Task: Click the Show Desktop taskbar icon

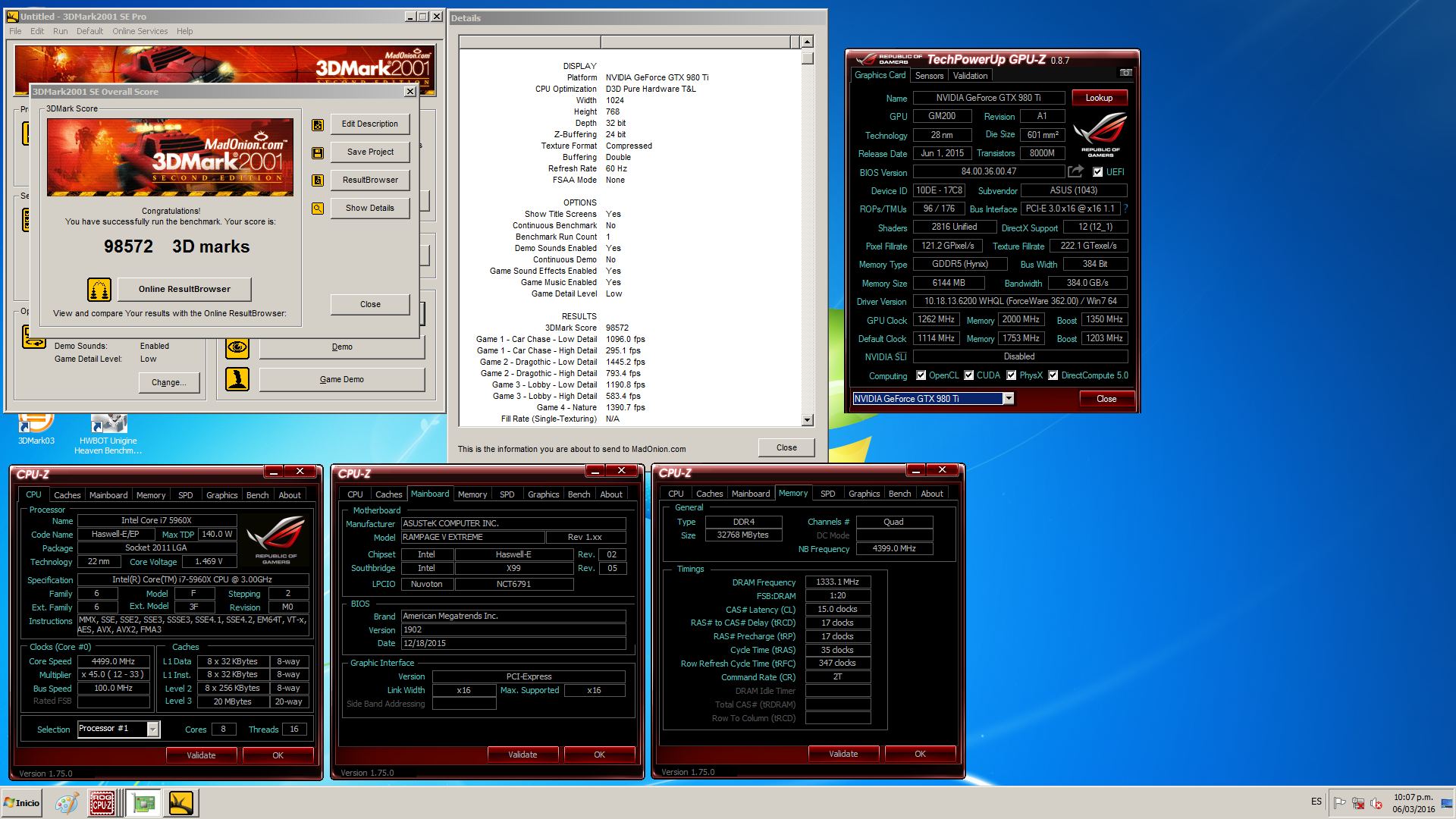Action: [1448, 803]
